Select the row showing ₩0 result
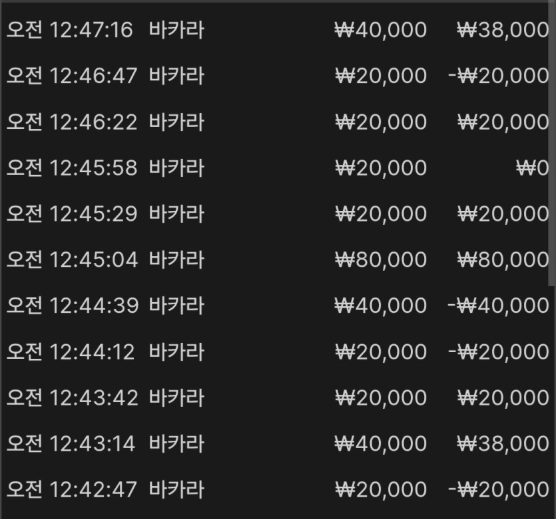Viewport: 556px width, 519px height. (x=277, y=168)
